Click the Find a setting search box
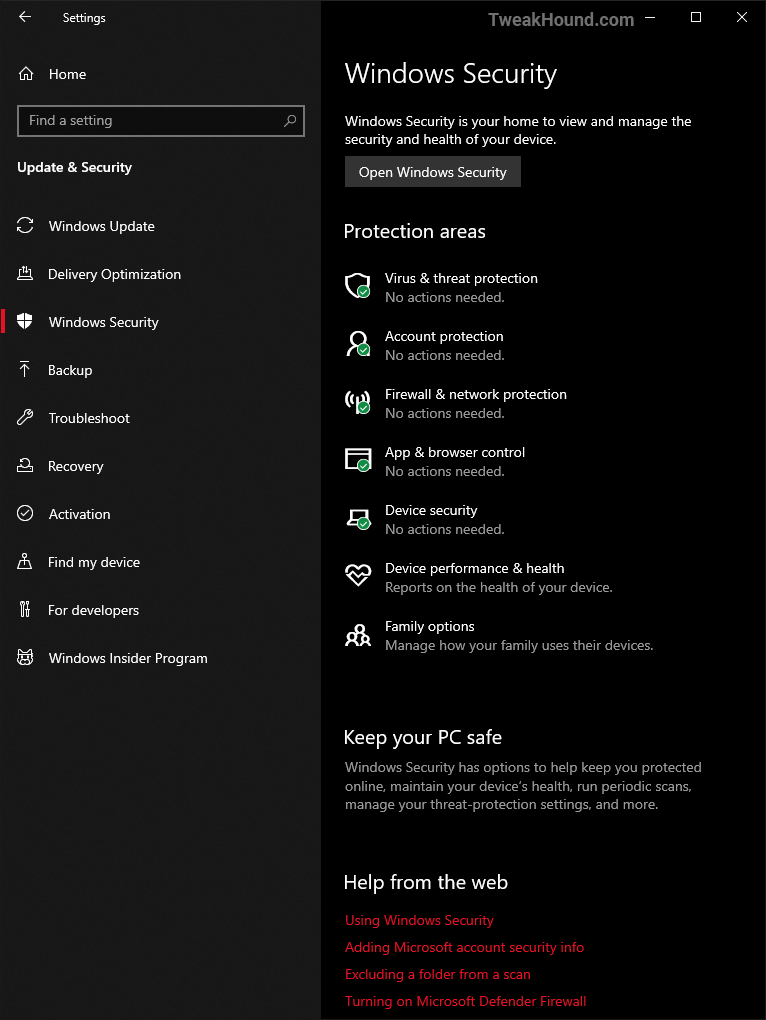This screenshot has height=1020, width=766. (x=161, y=121)
